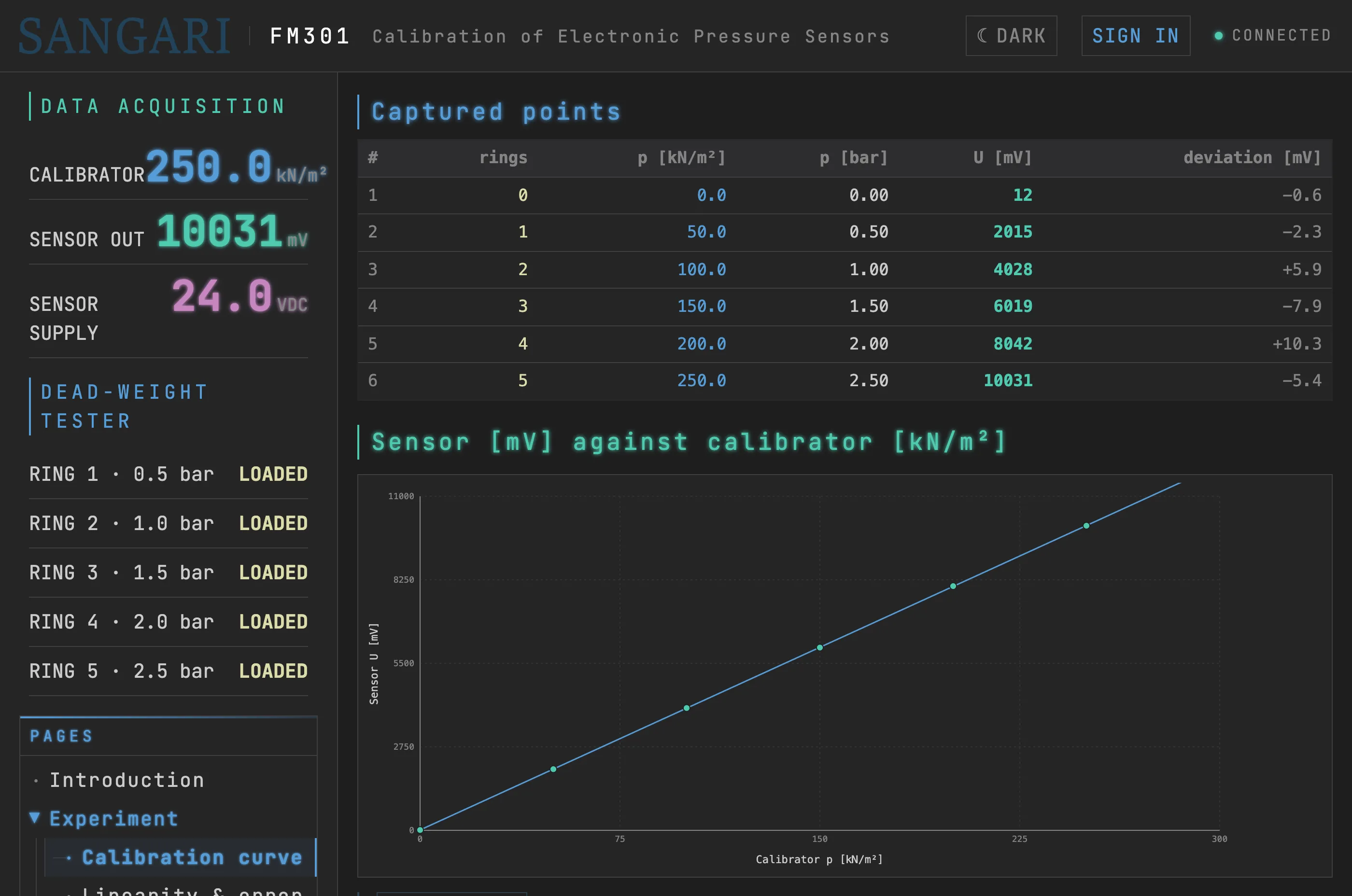Select the 10031 cell in the table
1352x896 pixels.
(x=1008, y=380)
